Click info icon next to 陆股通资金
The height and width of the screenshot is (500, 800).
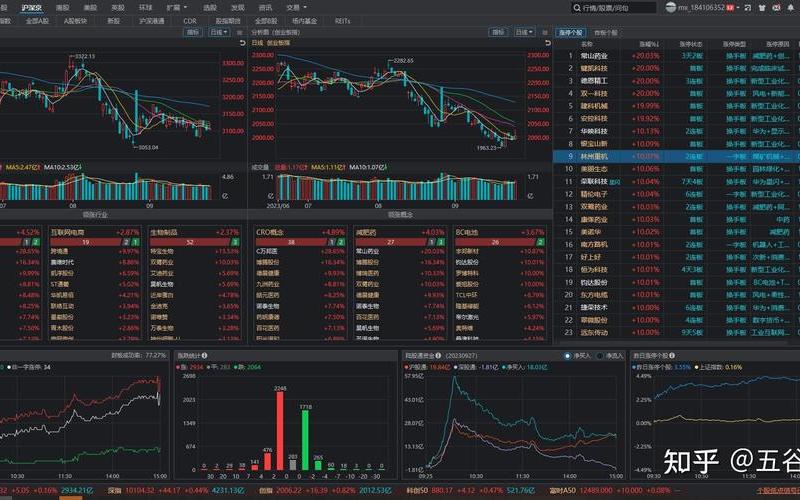pyautogui.click(x=438, y=355)
